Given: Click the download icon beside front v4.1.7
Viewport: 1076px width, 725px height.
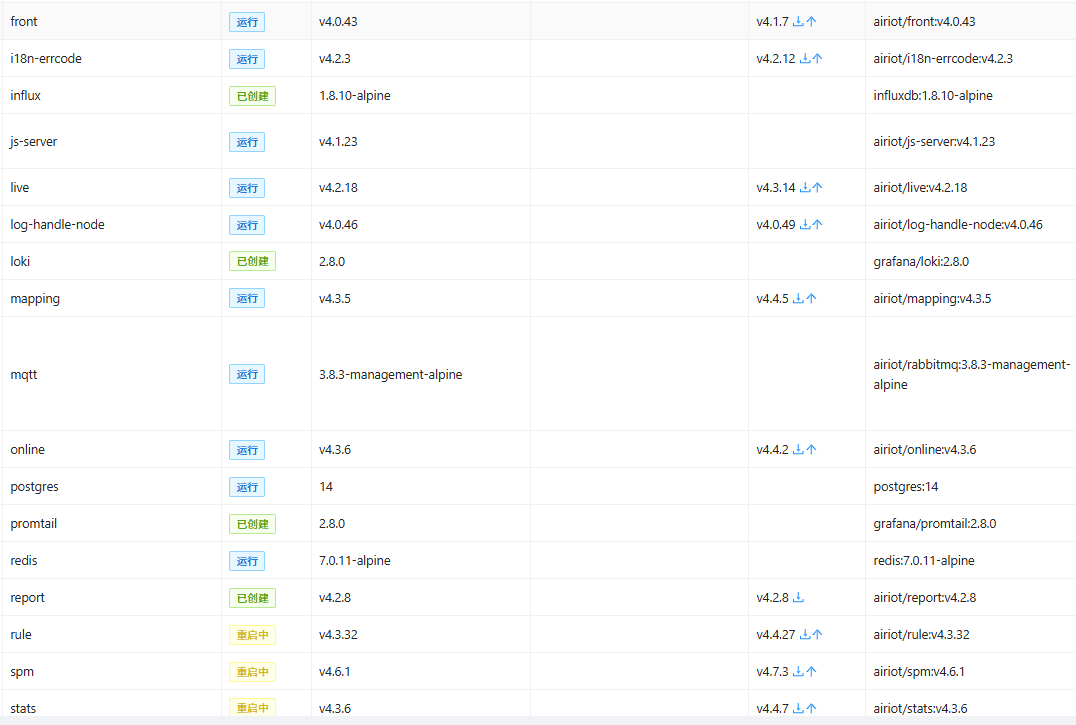Looking at the screenshot, I should click(798, 21).
